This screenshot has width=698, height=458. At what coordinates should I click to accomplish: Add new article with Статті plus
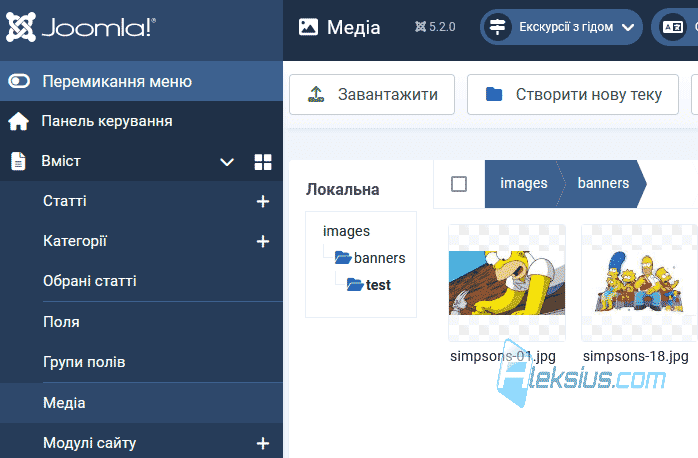click(x=263, y=201)
